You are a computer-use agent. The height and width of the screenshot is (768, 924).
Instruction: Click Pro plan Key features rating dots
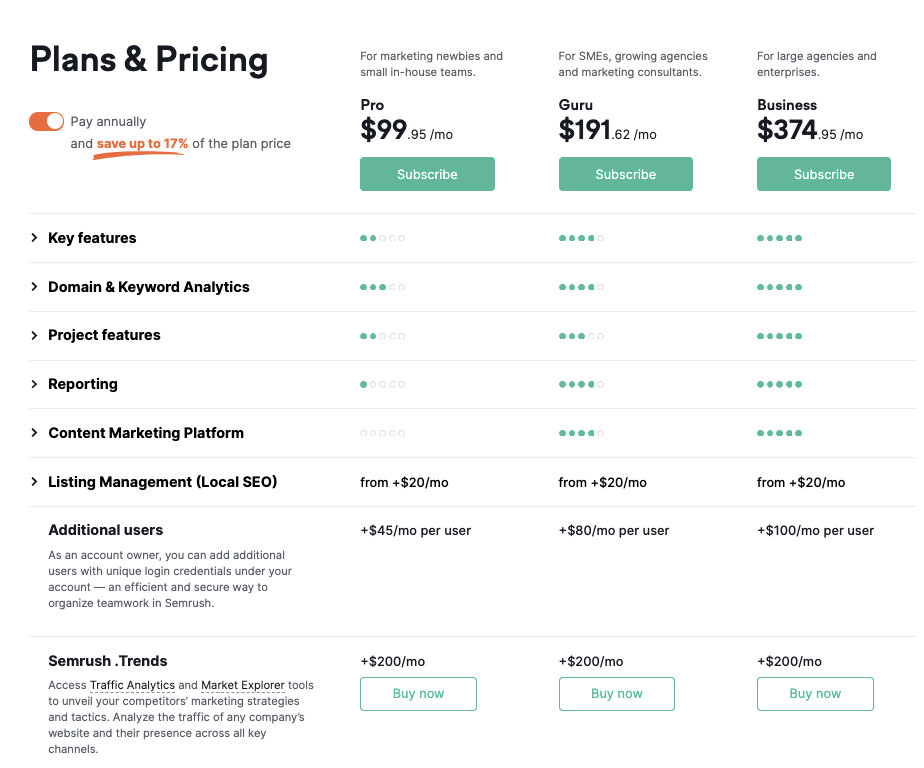click(382, 238)
